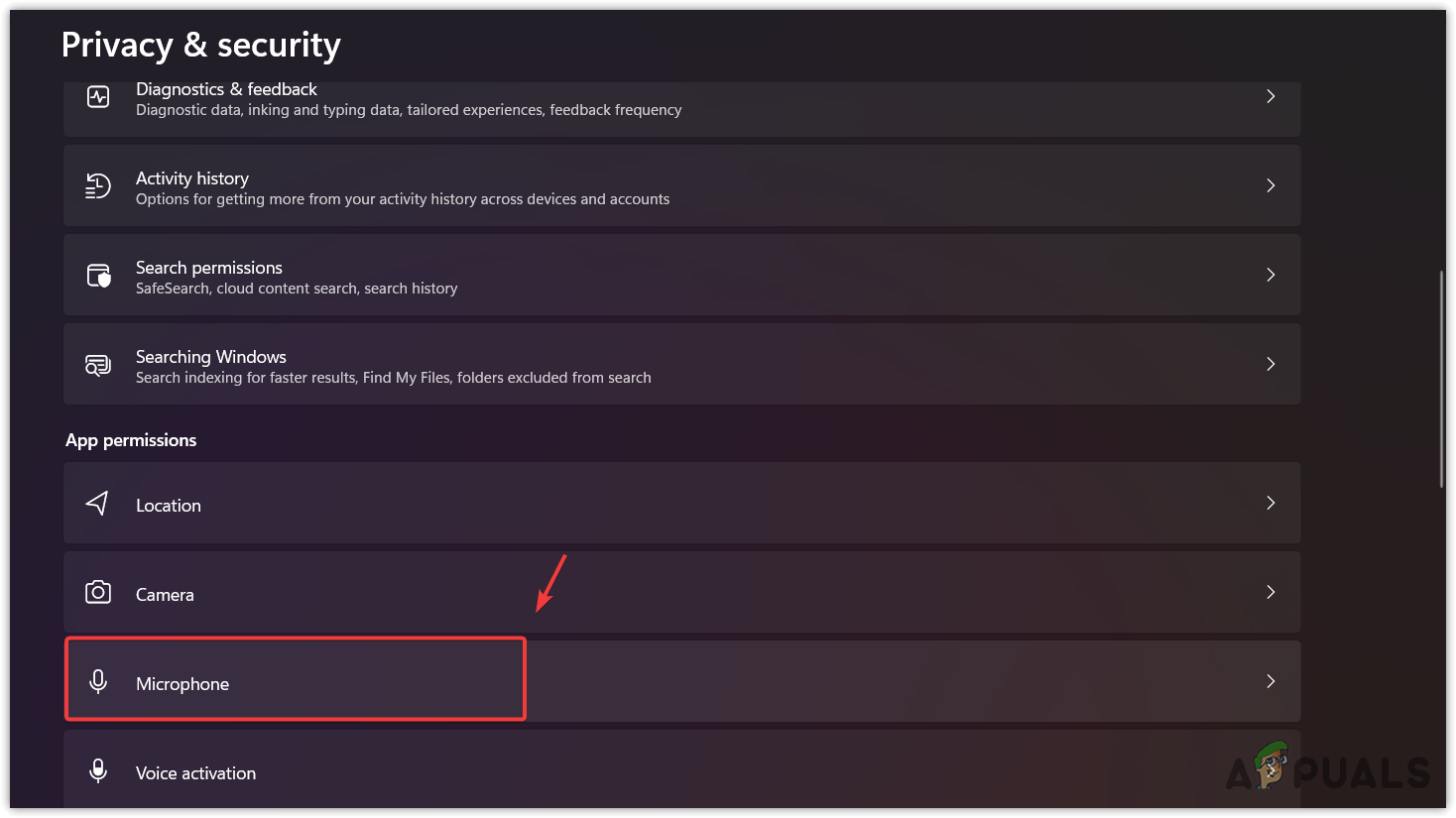The width and height of the screenshot is (1456, 818).
Task: Open Microphone via its right chevron
Action: click(x=1271, y=681)
